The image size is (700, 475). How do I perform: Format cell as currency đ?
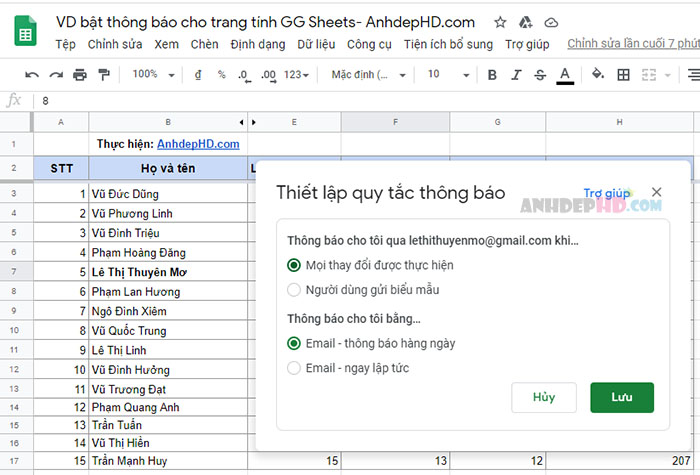click(198, 75)
